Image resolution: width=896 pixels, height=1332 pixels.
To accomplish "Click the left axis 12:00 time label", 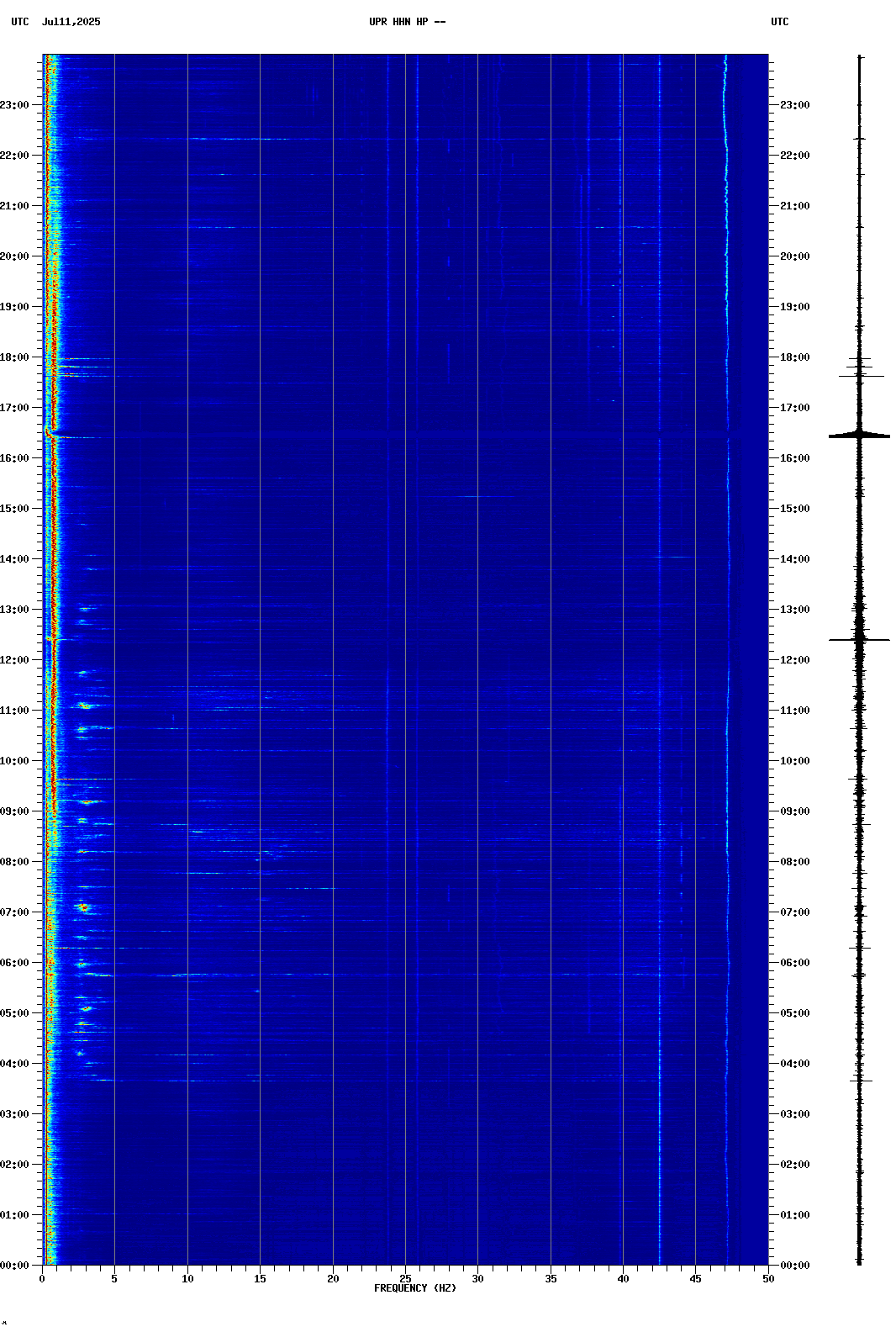I will [14, 660].
